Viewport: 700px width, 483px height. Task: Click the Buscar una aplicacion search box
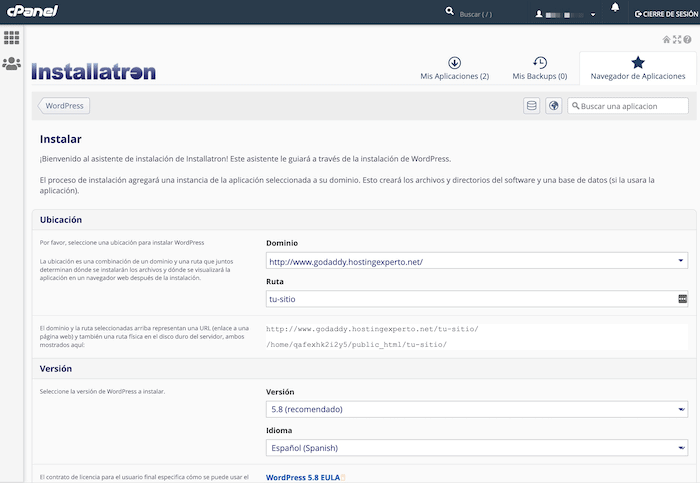coord(628,106)
